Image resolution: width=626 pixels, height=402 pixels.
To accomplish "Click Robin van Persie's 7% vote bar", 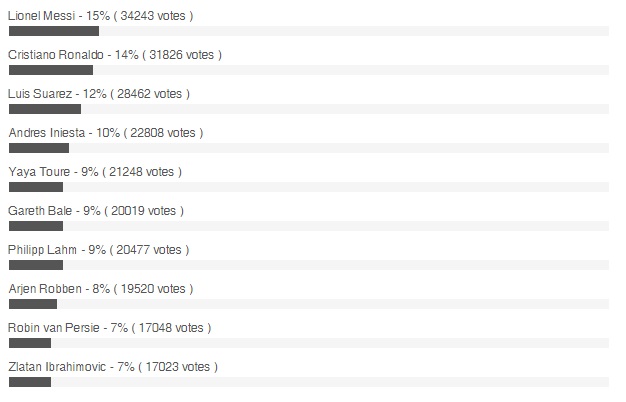I will [x=29, y=343].
